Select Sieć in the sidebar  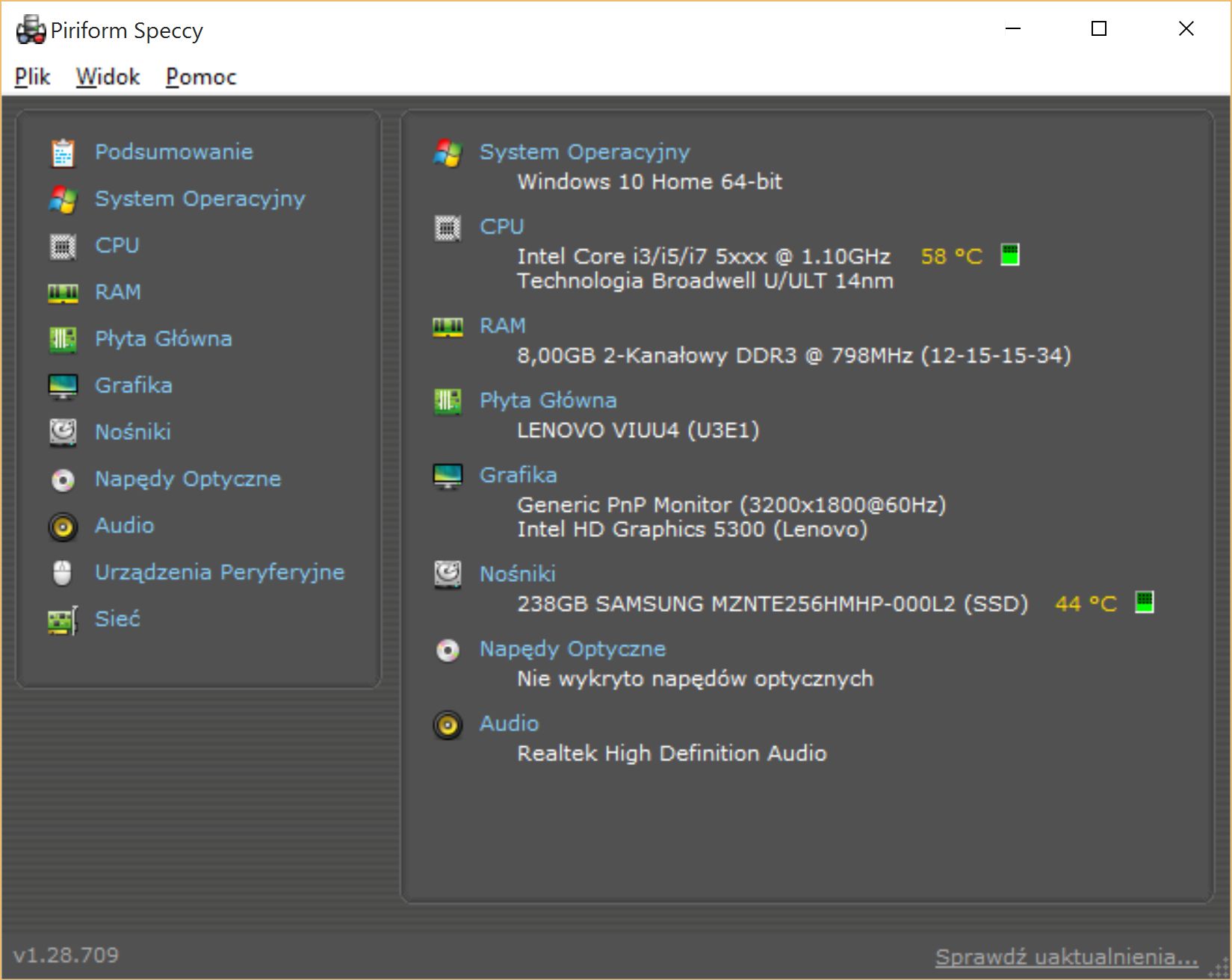117,618
